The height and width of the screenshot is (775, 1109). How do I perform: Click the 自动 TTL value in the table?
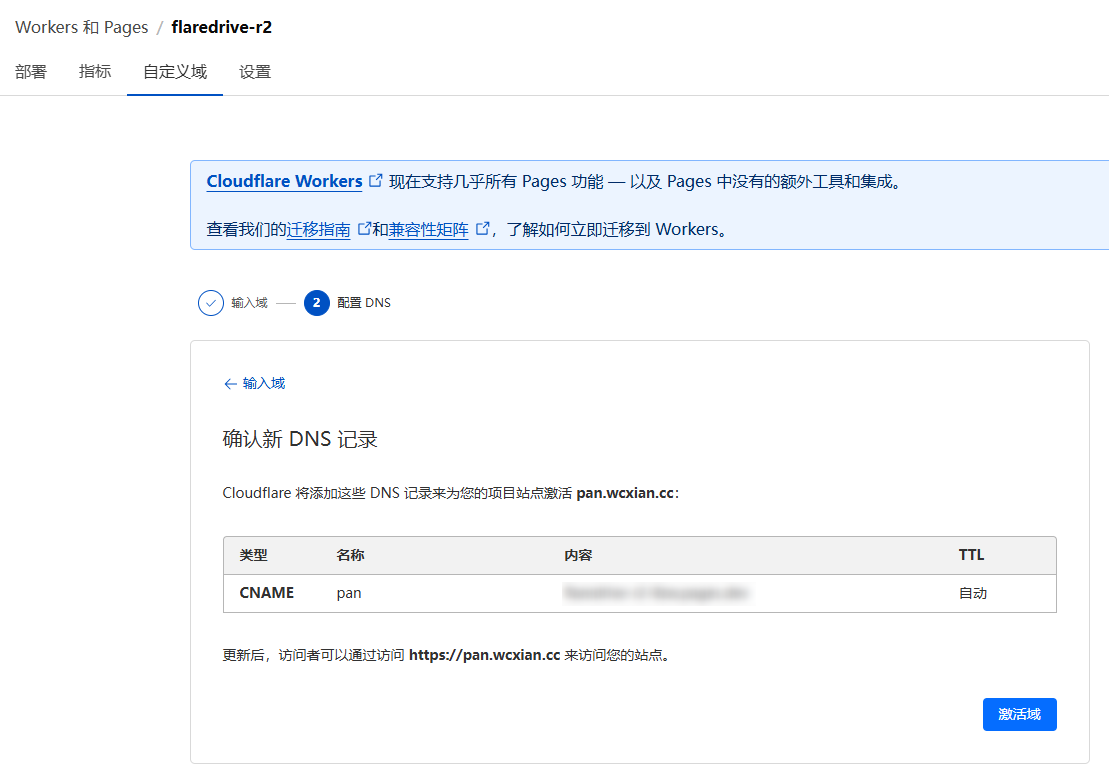[973, 593]
